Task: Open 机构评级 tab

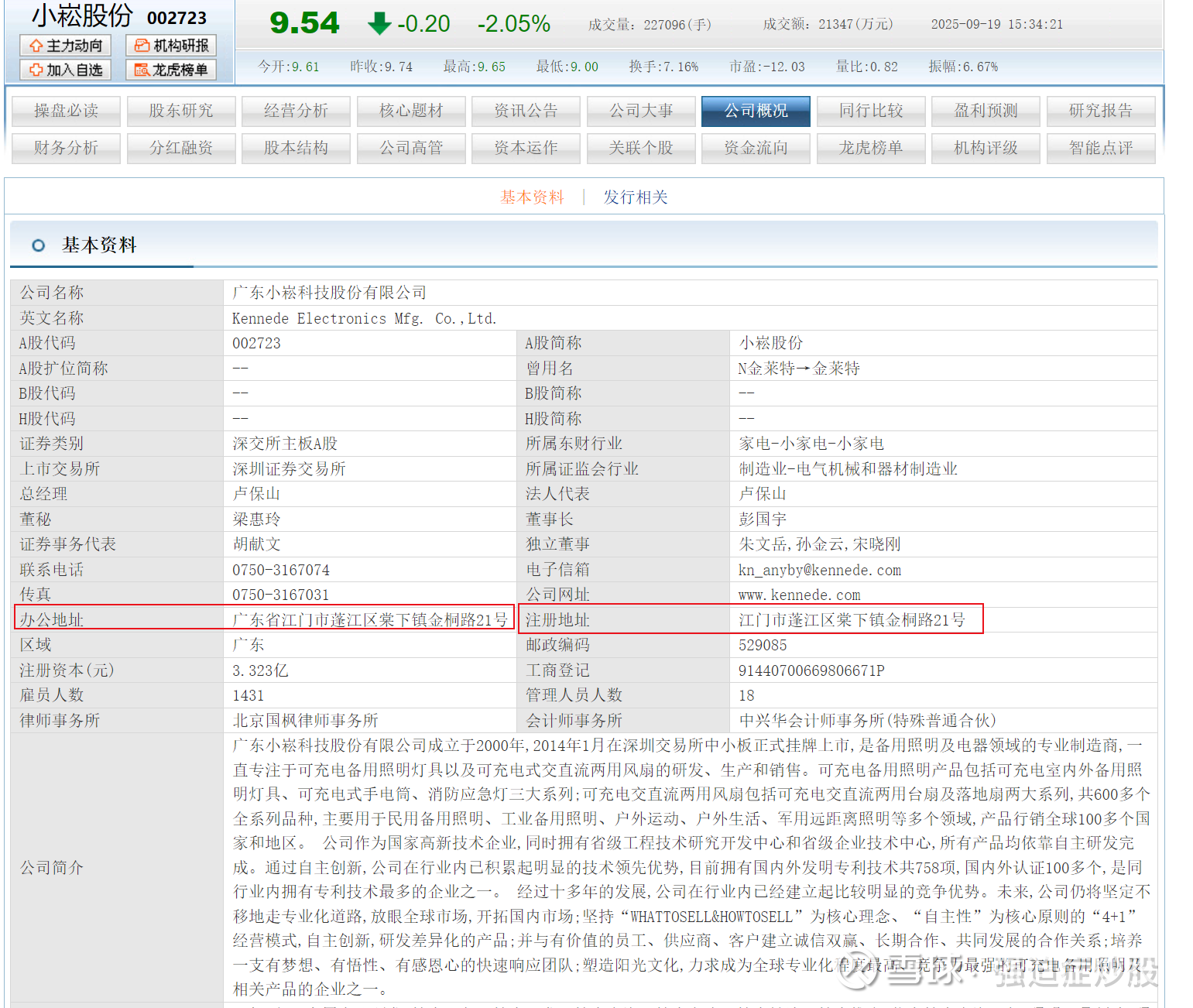Action: pyautogui.click(x=986, y=148)
